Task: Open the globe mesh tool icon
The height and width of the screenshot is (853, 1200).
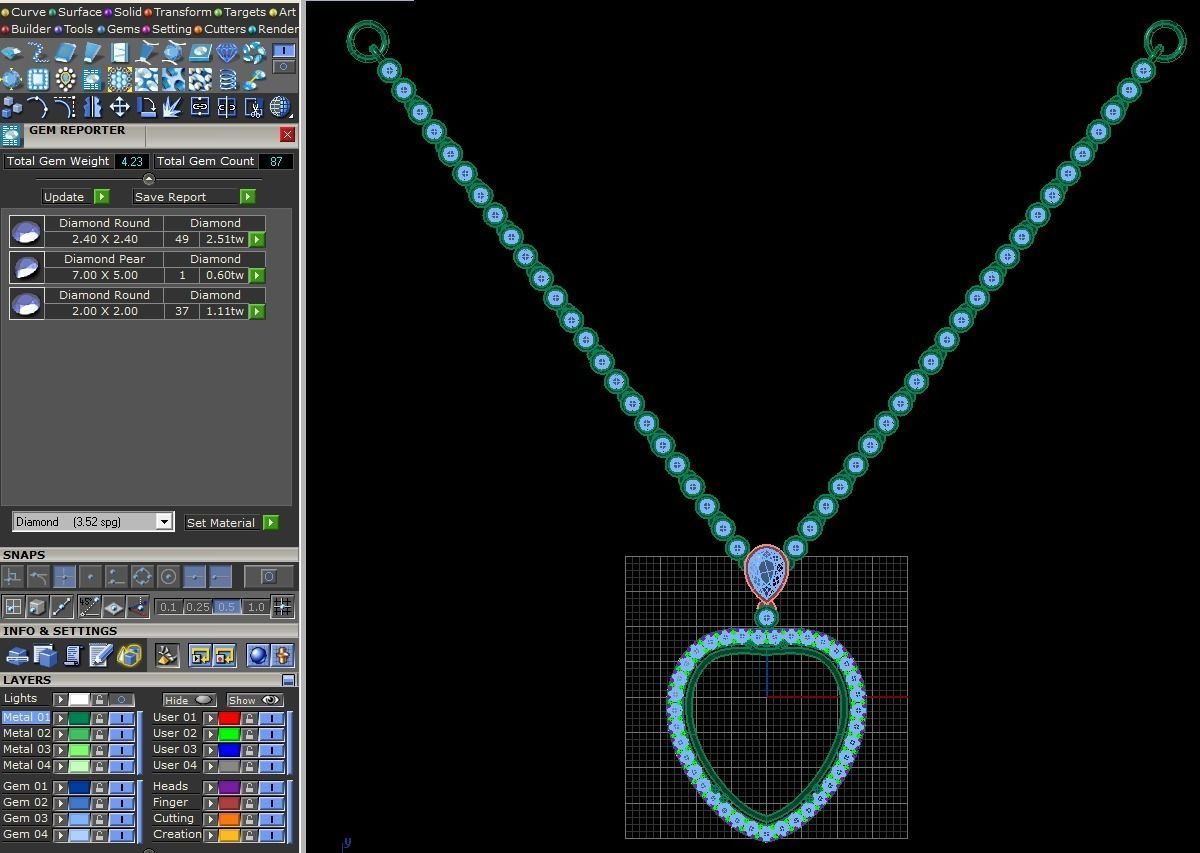Action: [280, 107]
